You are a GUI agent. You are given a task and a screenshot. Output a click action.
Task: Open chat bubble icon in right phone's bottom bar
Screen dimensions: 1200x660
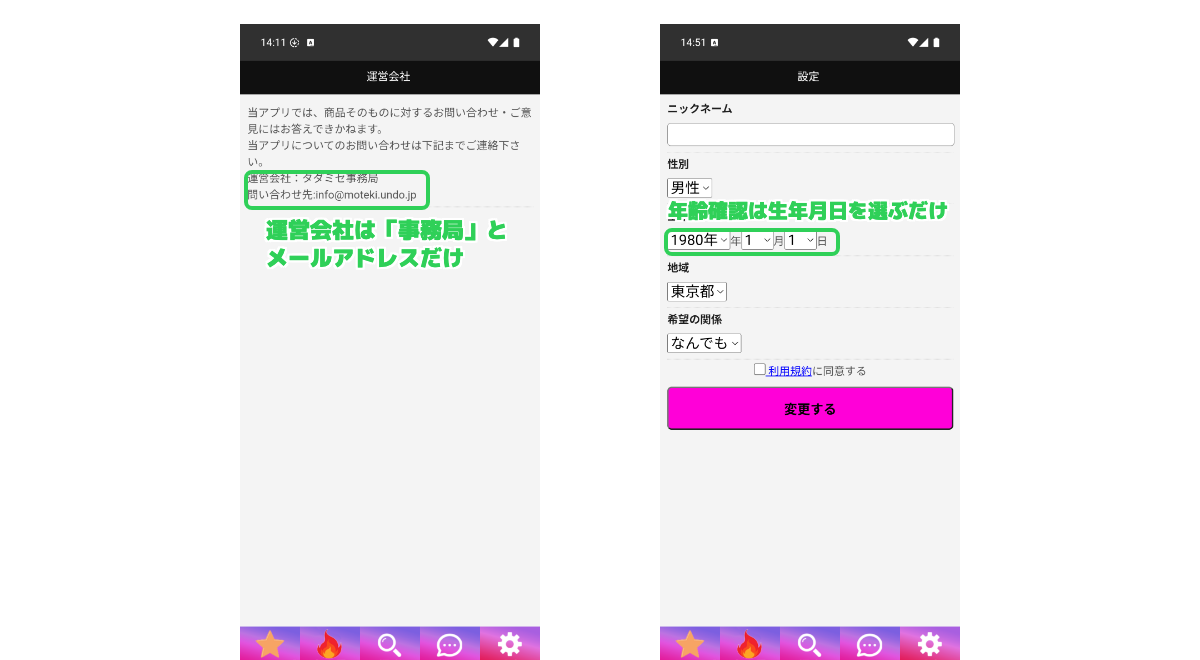(x=870, y=645)
